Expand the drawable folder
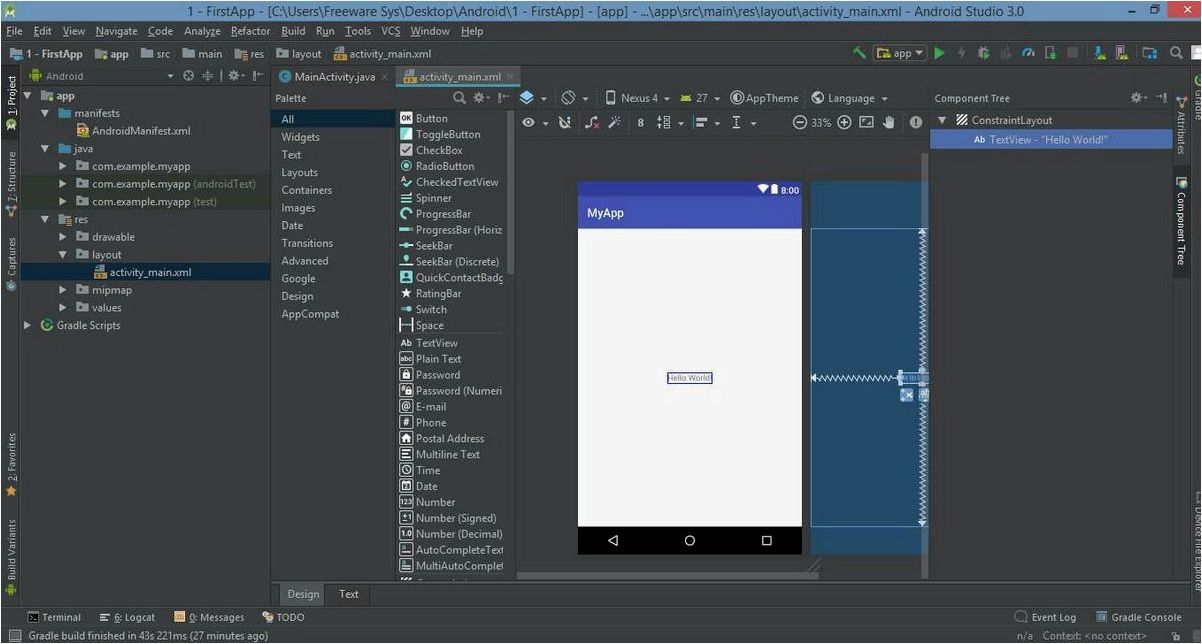1202x644 pixels. (x=64, y=237)
